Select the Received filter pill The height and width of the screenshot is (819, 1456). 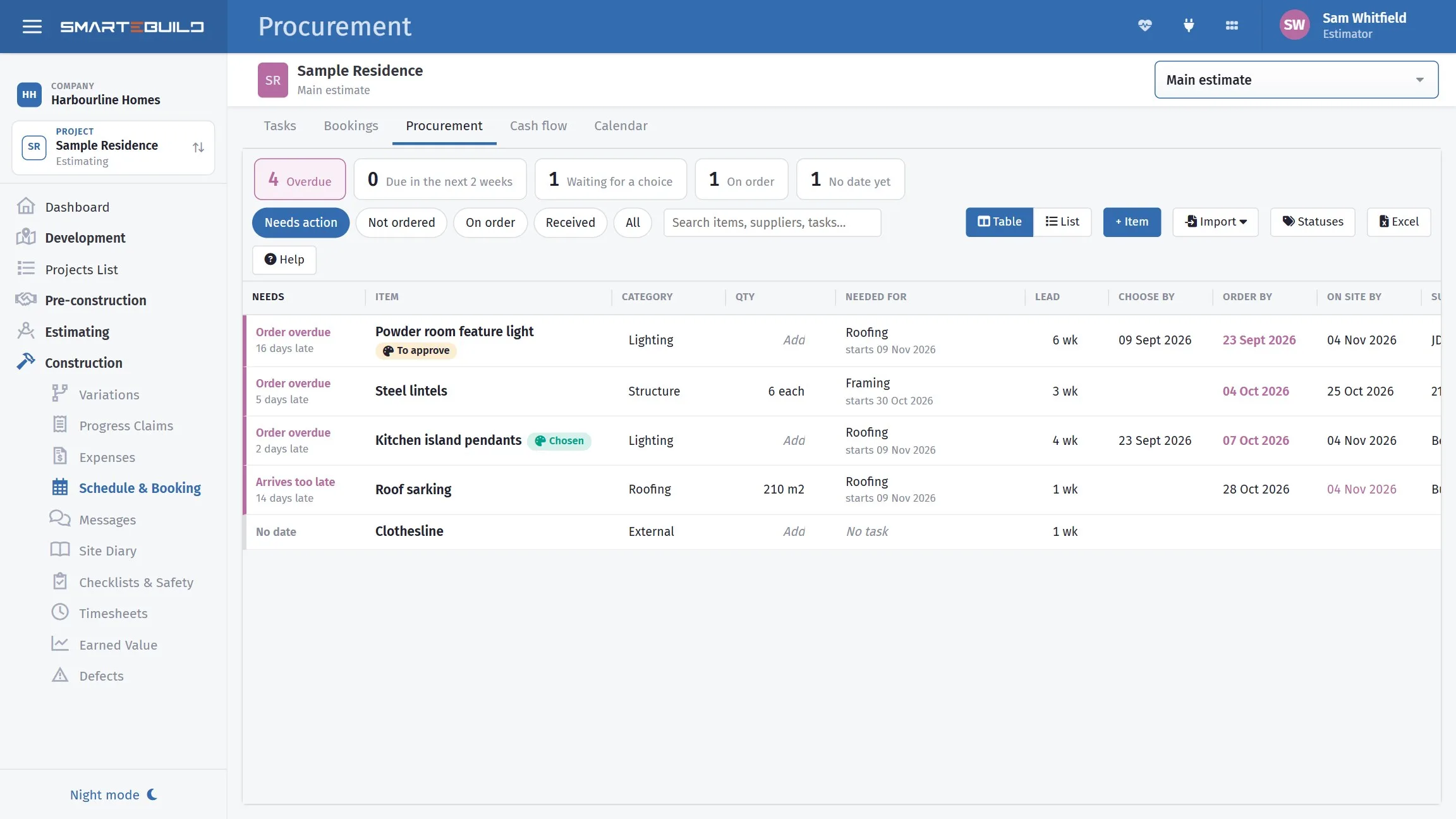570,222
